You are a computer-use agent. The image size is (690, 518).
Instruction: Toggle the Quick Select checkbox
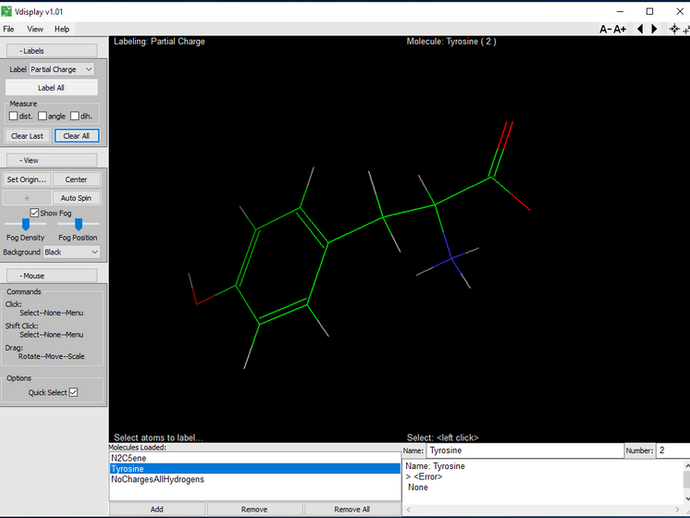73,392
